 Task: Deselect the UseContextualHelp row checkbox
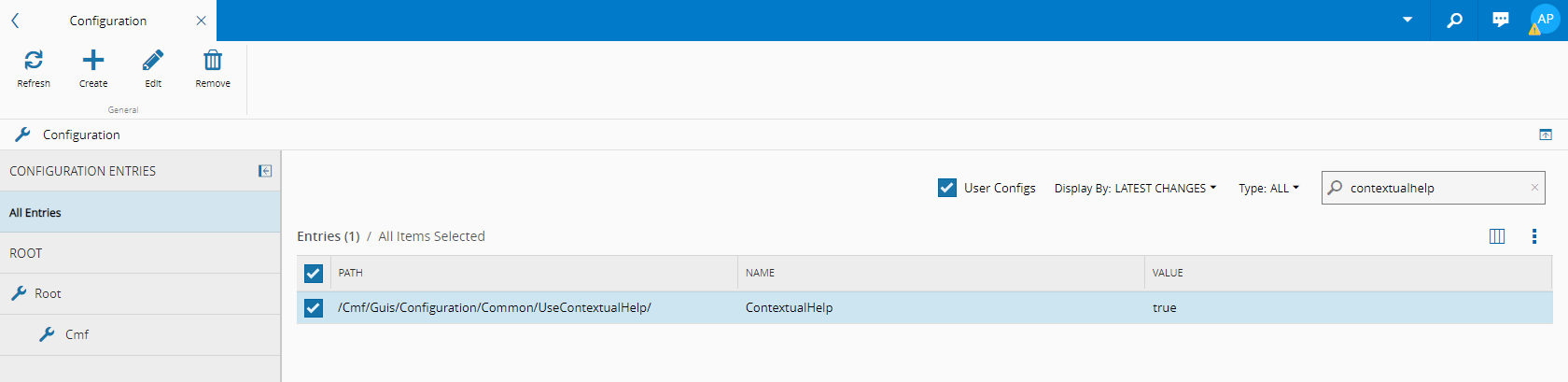click(314, 307)
